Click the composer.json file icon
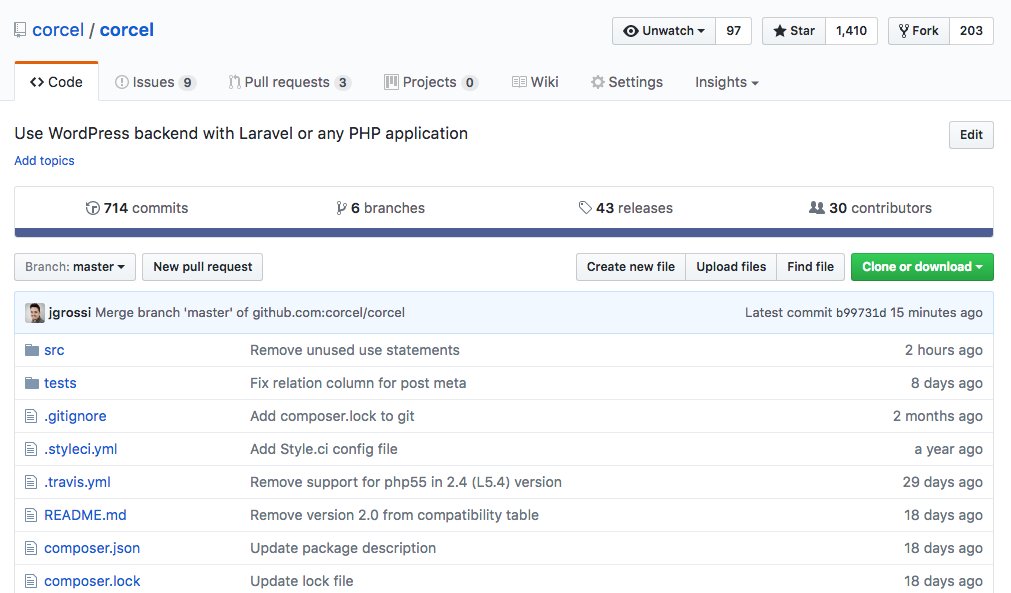 tap(31, 548)
